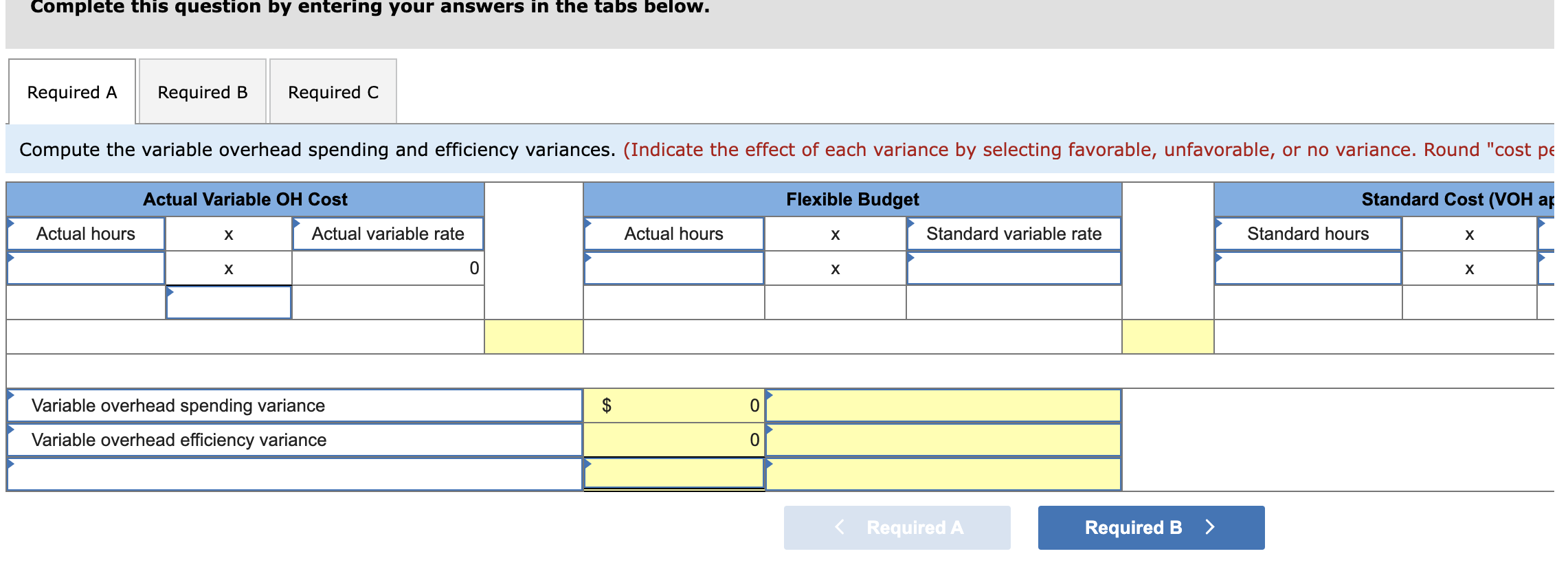This screenshot has height=569, width=1568.
Task: Open the Required B tab
Action: coord(203,92)
